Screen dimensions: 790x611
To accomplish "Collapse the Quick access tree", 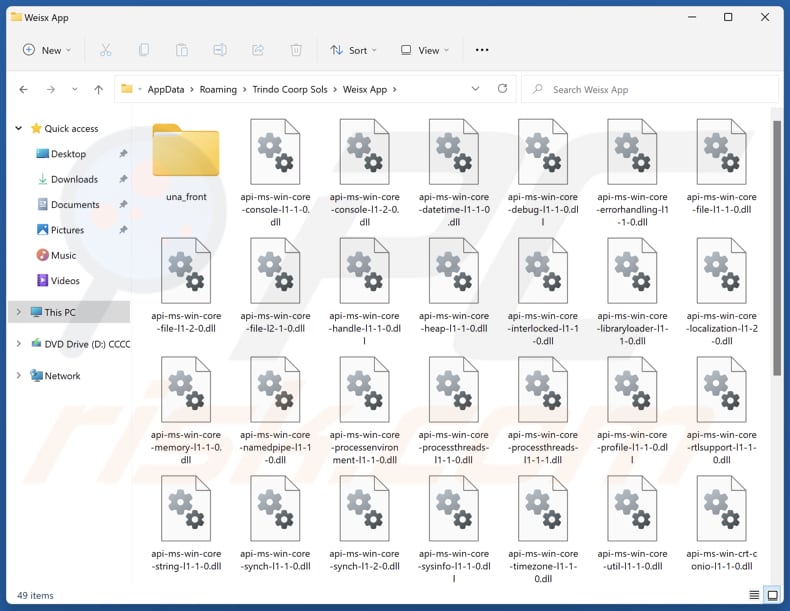I will pyautogui.click(x=19, y=128).
